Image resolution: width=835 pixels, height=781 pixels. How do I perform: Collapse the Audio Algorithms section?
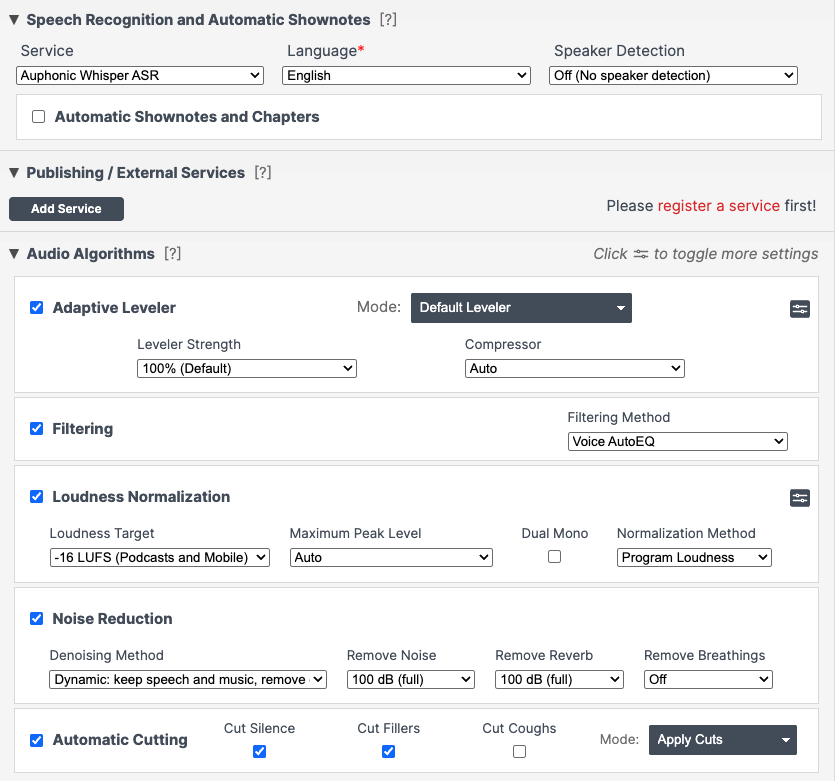click(14, 254)
